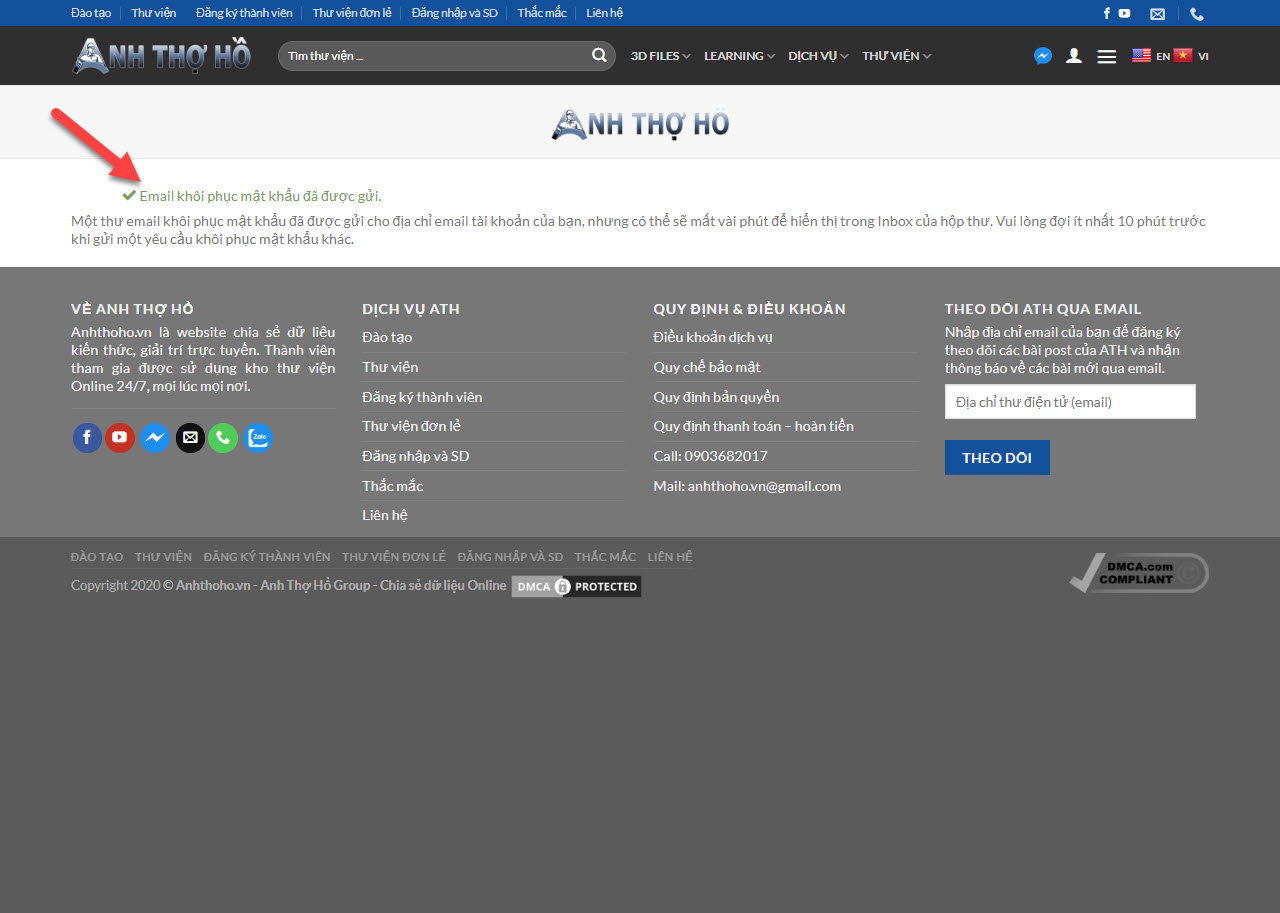Click the footer Facebook round icon
The width and height of the screenshot is (1280, 913).
[x=87, y=438]
